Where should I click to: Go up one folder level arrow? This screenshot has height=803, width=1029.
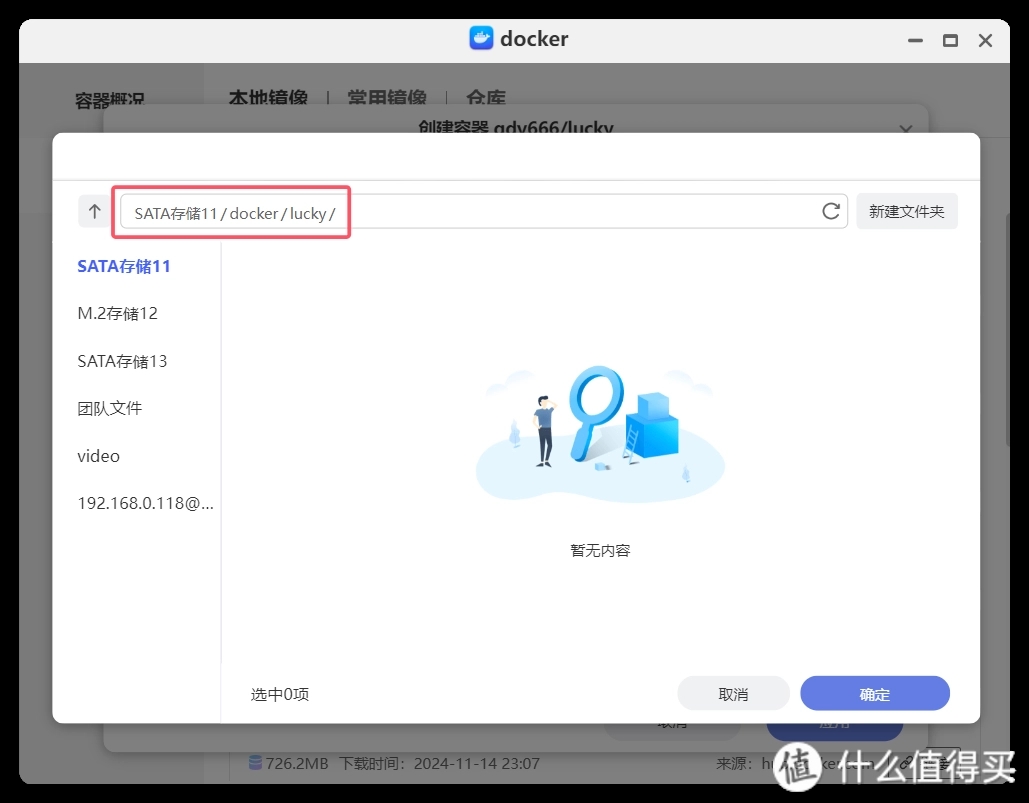94,211
